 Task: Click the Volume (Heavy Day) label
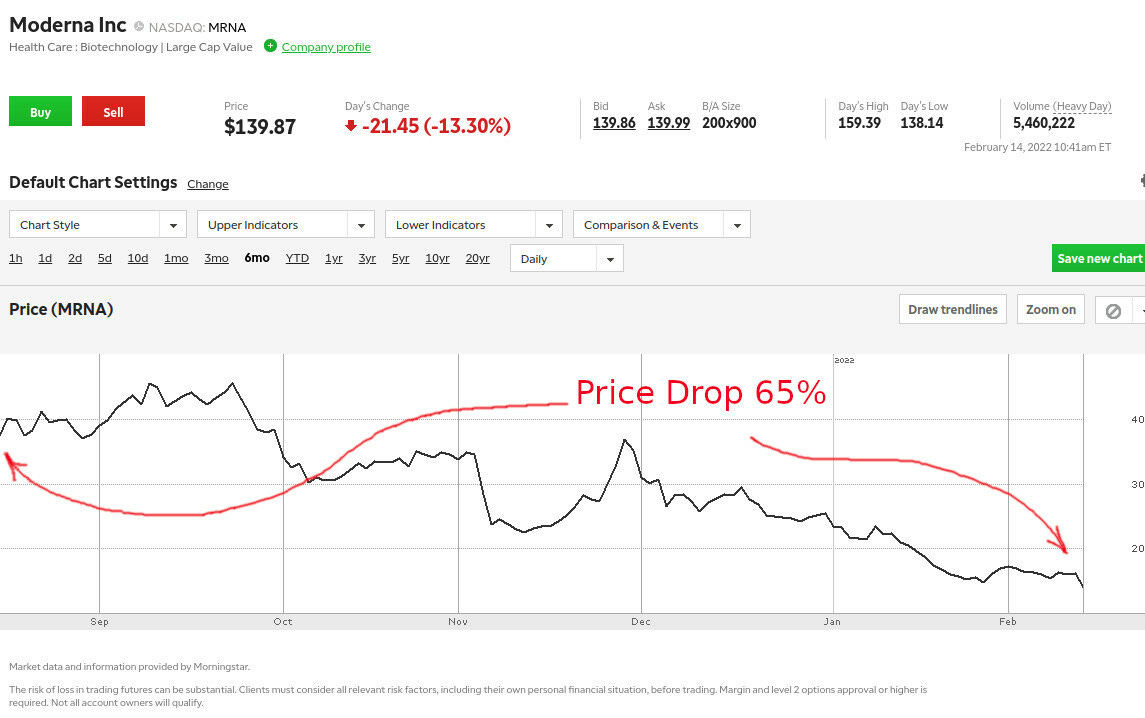tap(1062, 107)
